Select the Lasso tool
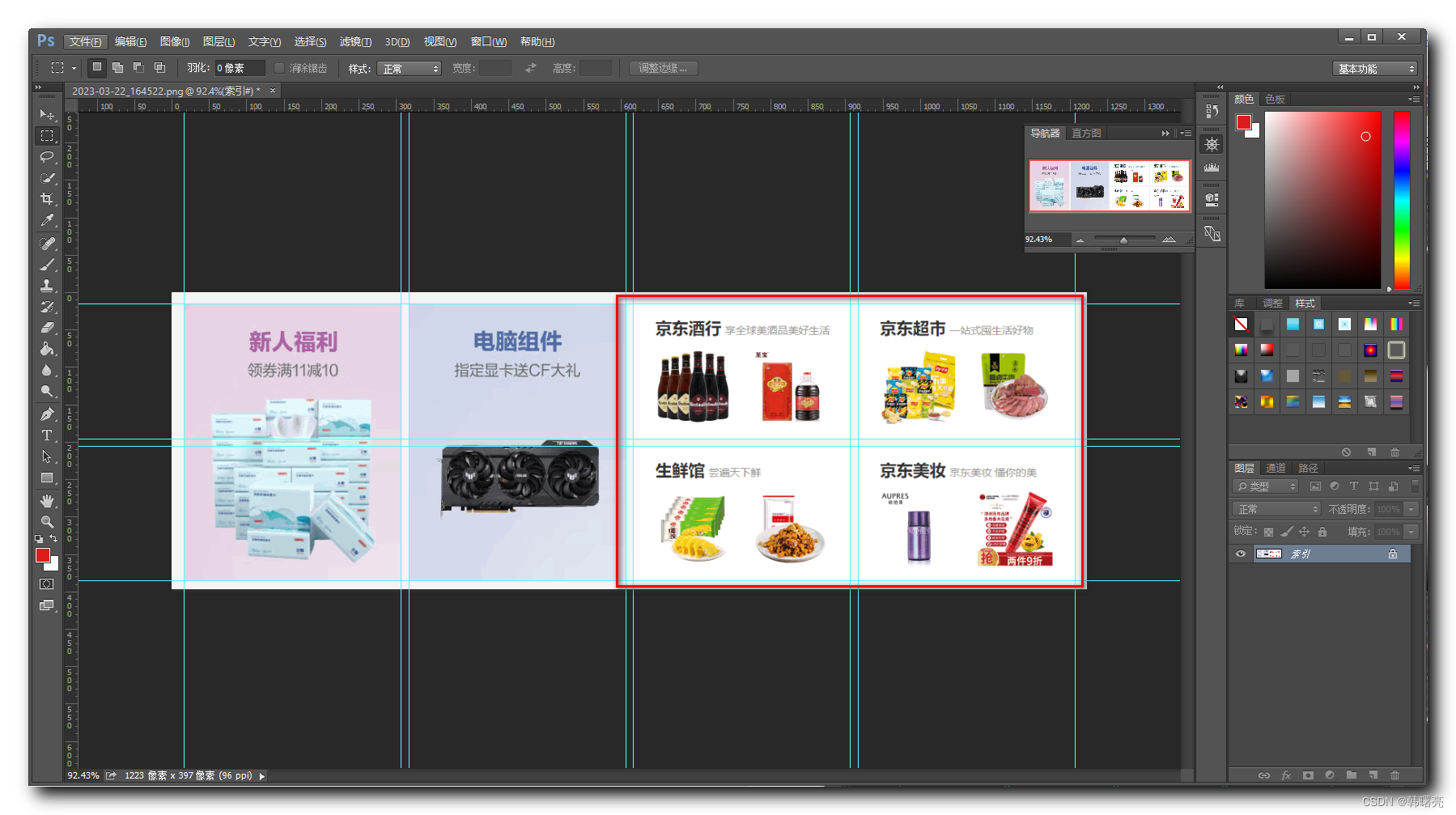The image size is (1456, 815). (48, 157)
